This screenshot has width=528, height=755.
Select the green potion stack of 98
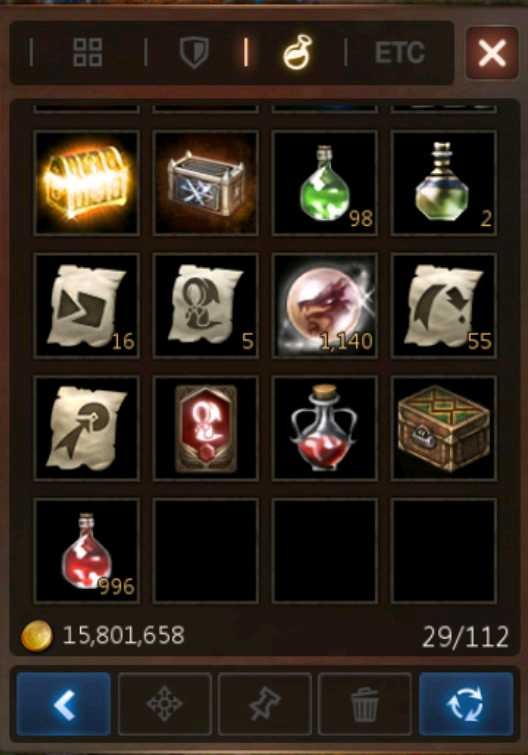325,182
